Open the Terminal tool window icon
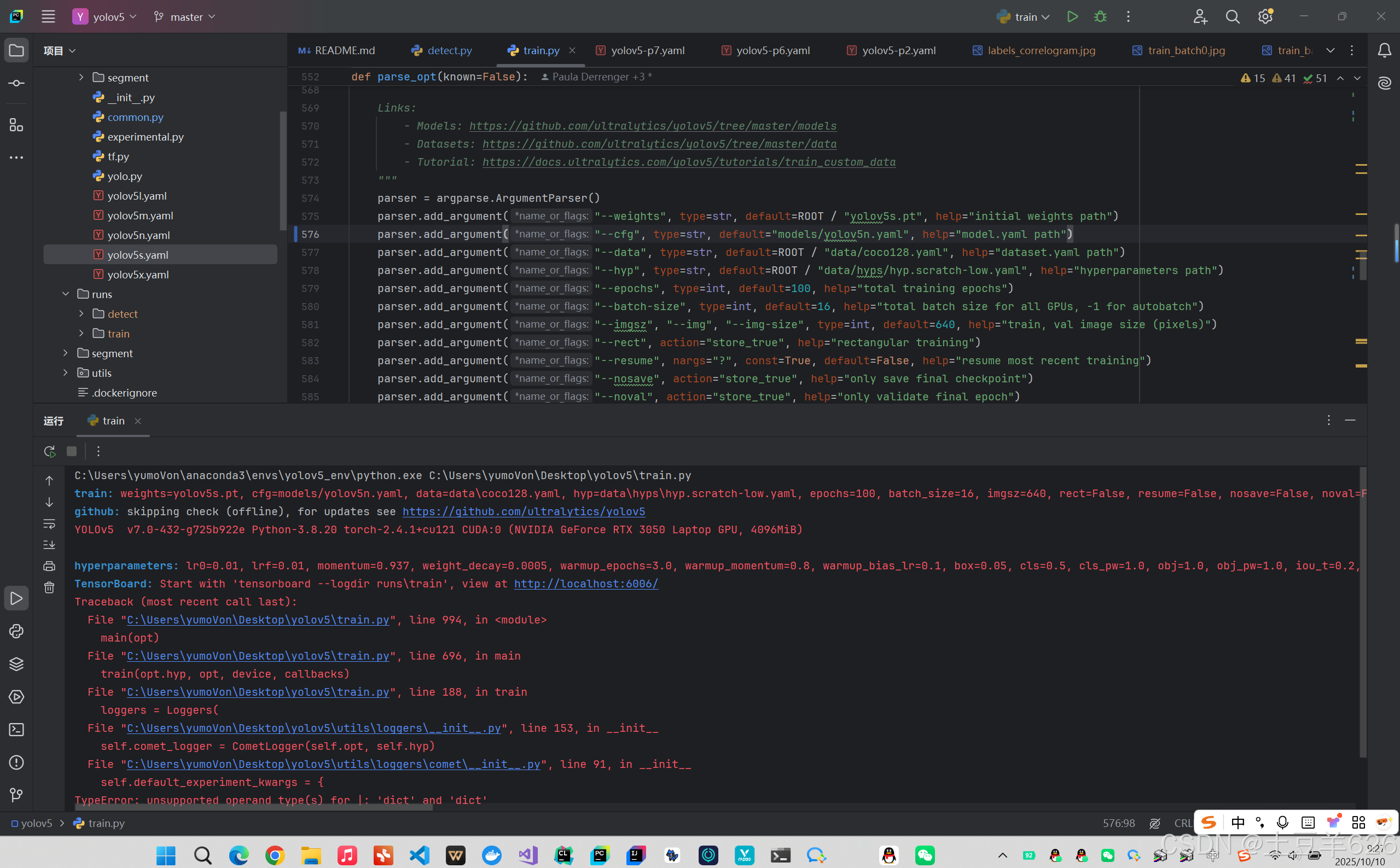Viewport: 1400px width, 868px height. 15,729
